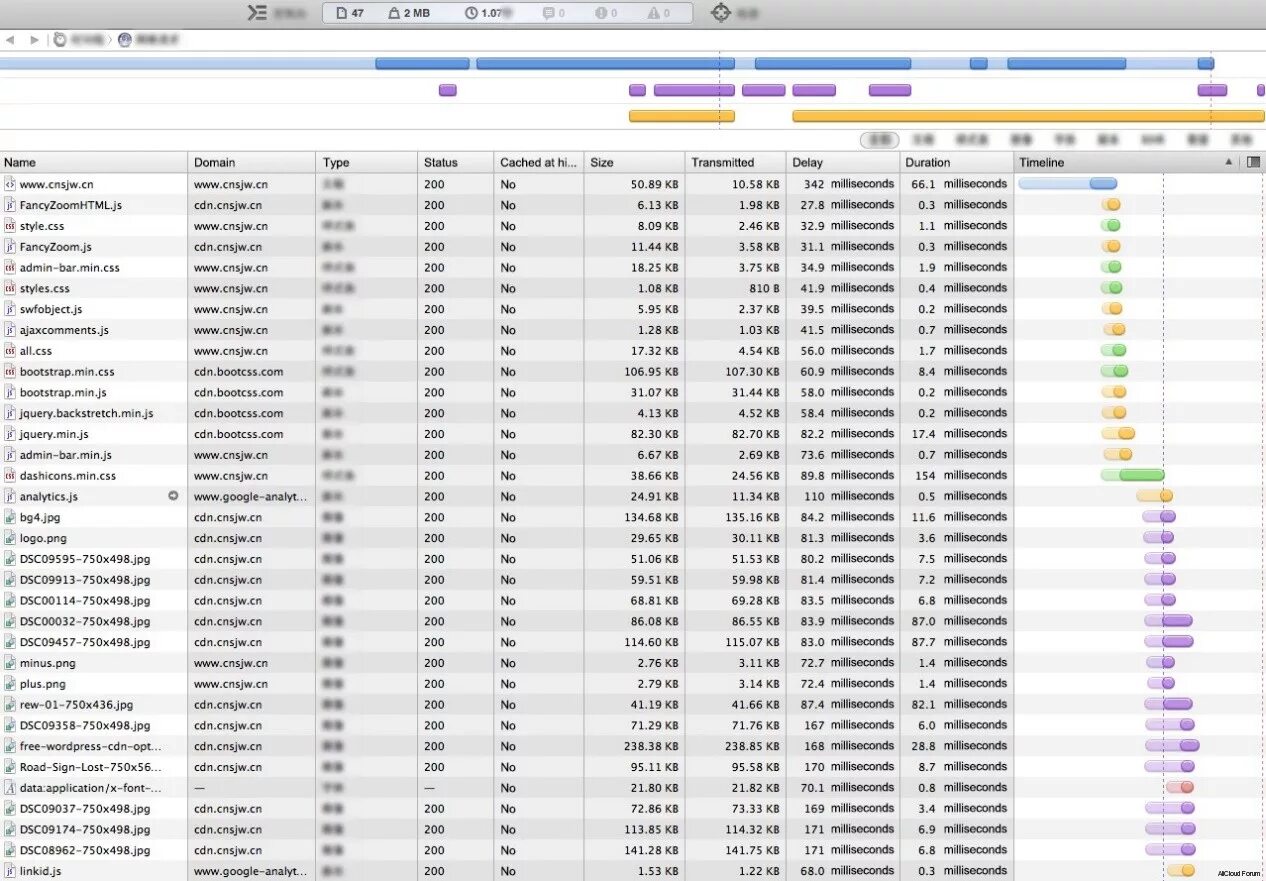Select the DSC08962-750x498.jpg row

[633, 850]
